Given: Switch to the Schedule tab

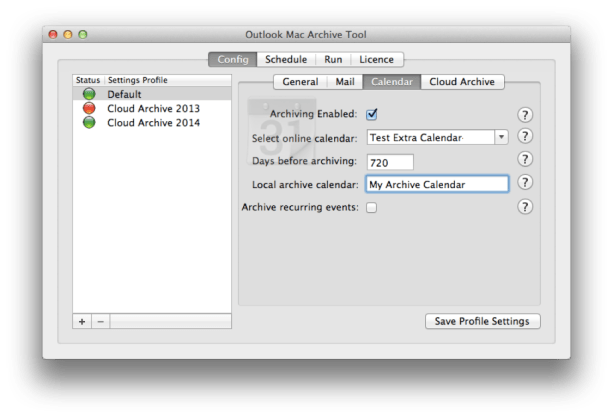Looking at the screenshot, I should 286,59.
